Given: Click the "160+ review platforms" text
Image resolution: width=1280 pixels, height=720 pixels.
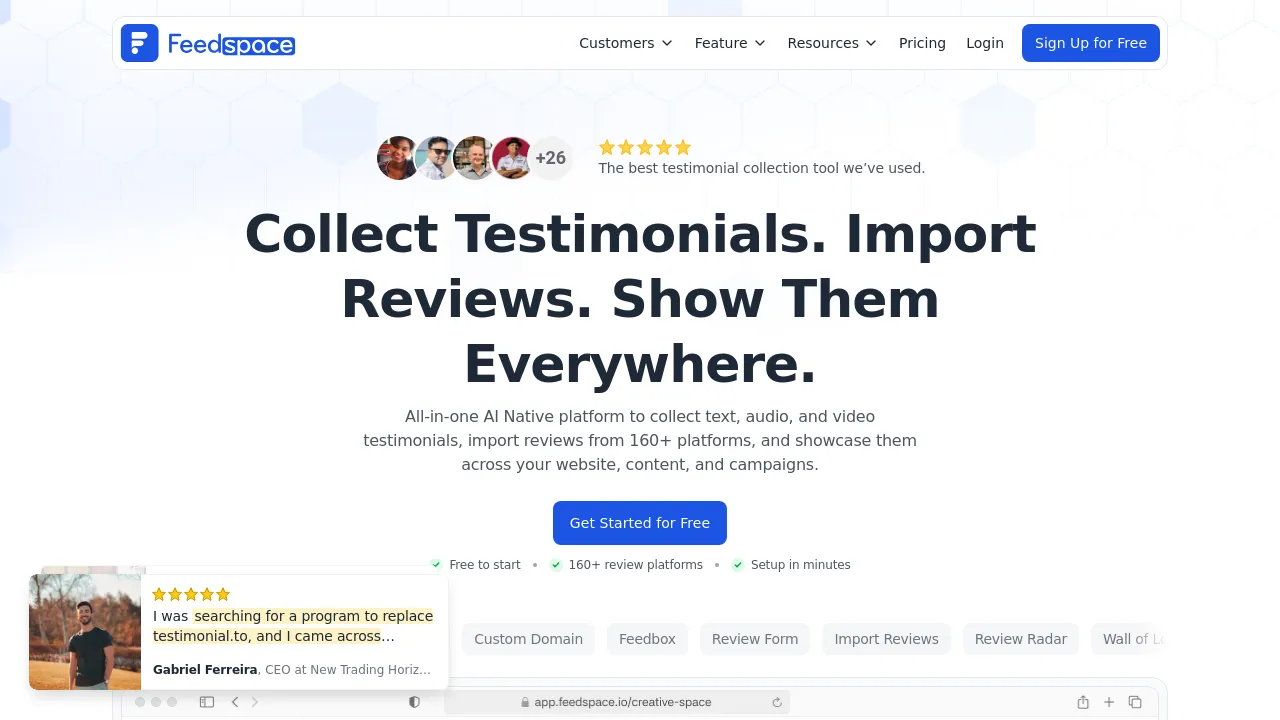Looking at the screenshot, I should [636, 565].
